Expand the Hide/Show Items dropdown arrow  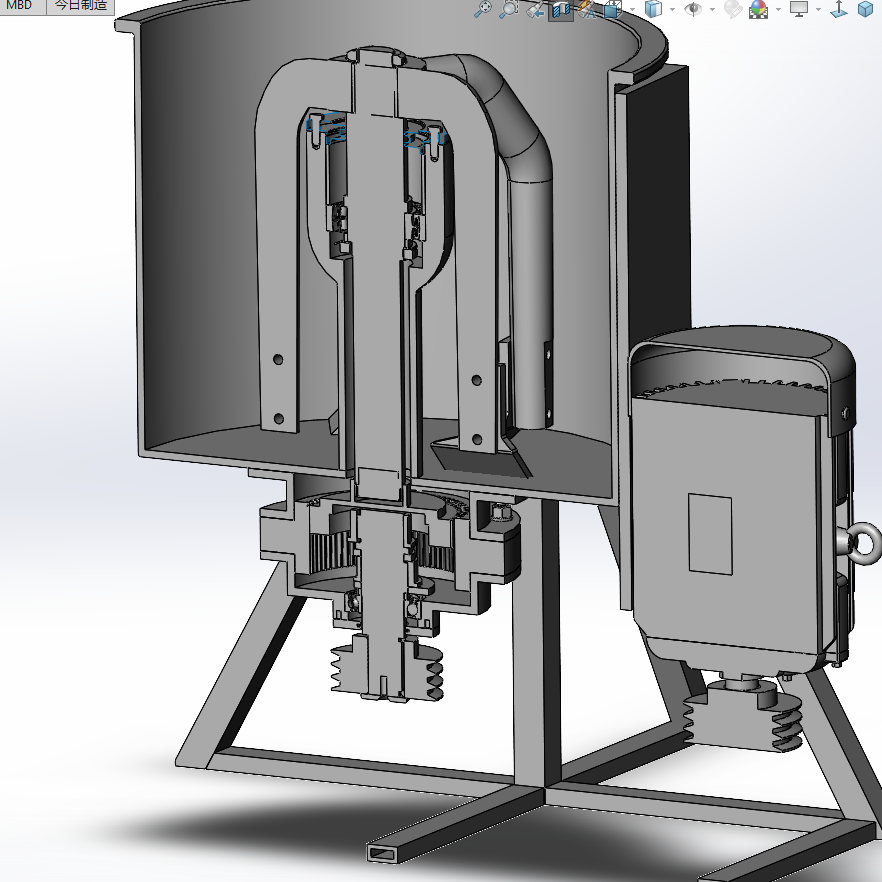712,10
